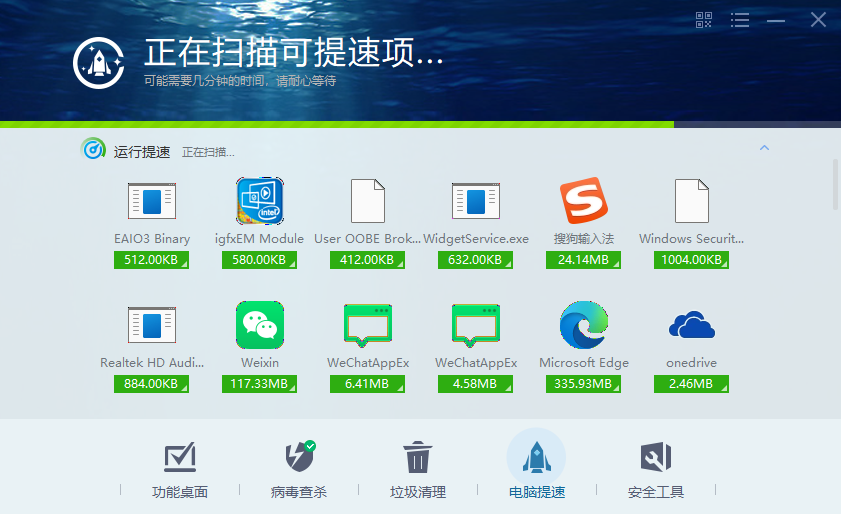Open the 垃圾清理 tab

click(418, 469)
